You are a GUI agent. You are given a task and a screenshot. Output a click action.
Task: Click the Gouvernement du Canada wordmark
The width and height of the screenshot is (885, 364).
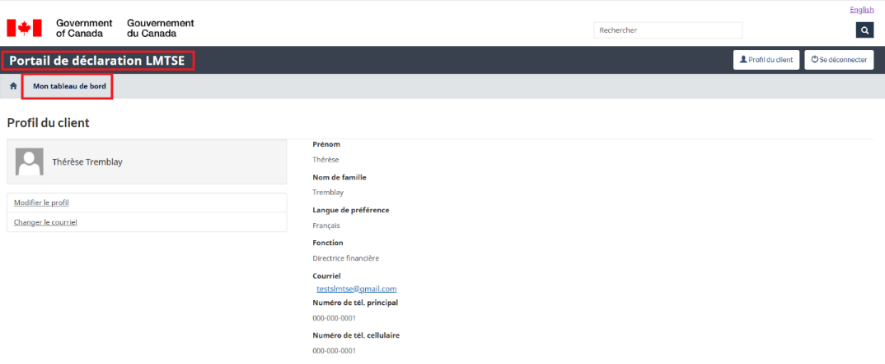160,28
